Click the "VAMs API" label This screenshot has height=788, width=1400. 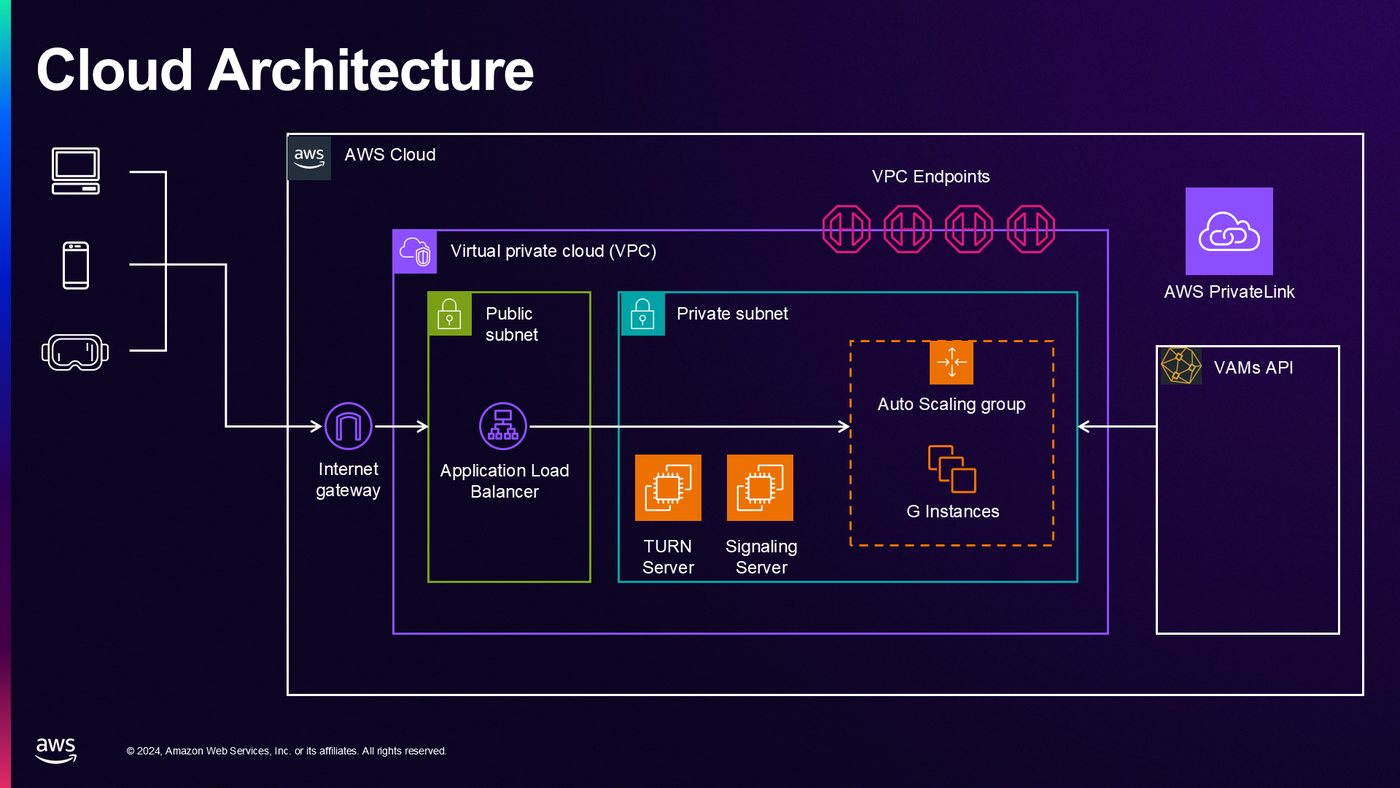[1253, 368]
